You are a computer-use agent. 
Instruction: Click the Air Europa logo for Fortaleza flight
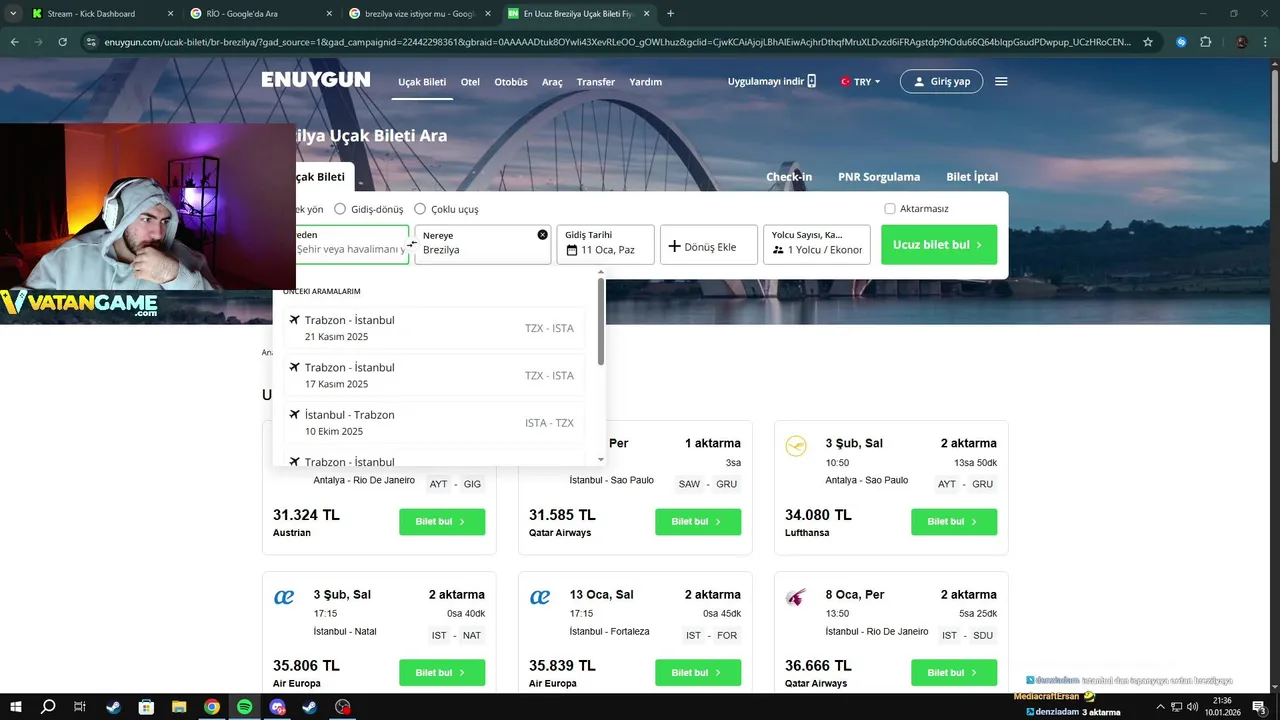click(x=540, y=597)
